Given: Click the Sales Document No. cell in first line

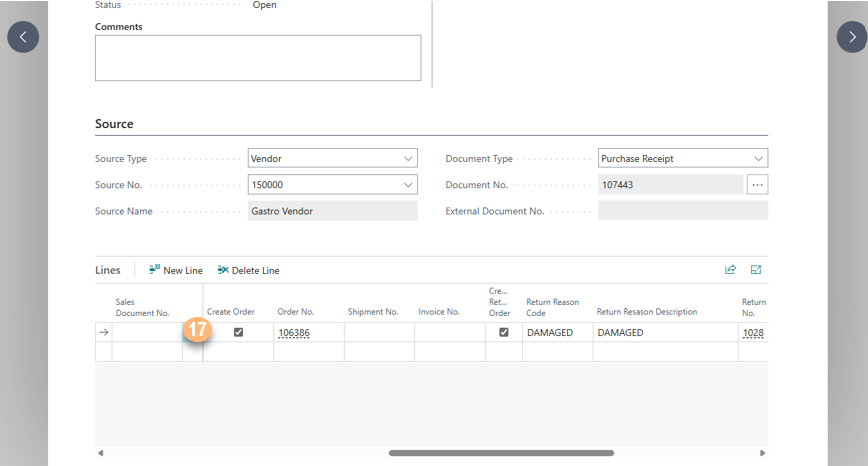Looking at the screenshot, I should [x=147, y=333].
